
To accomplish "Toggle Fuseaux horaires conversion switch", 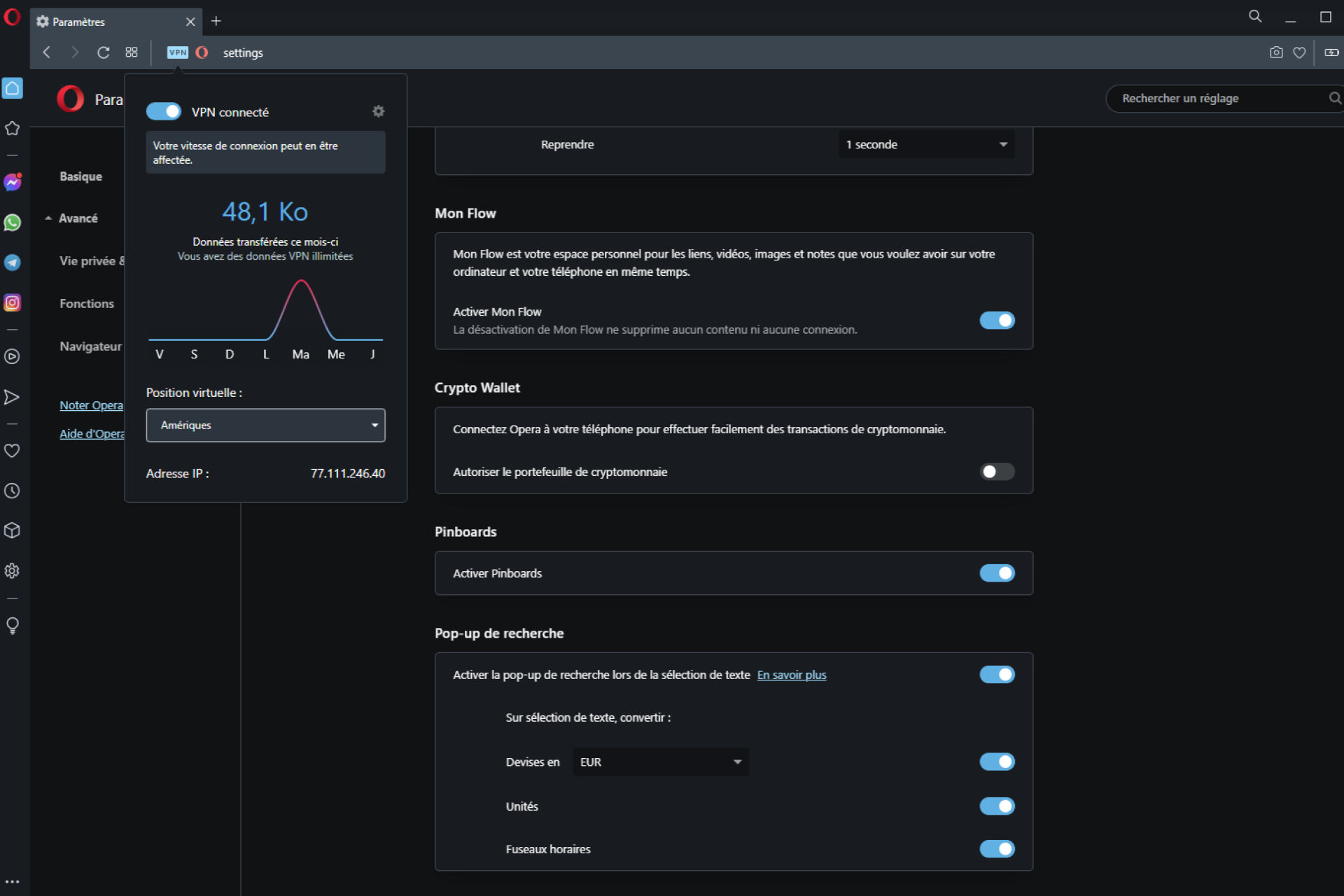I will point(997,849).
